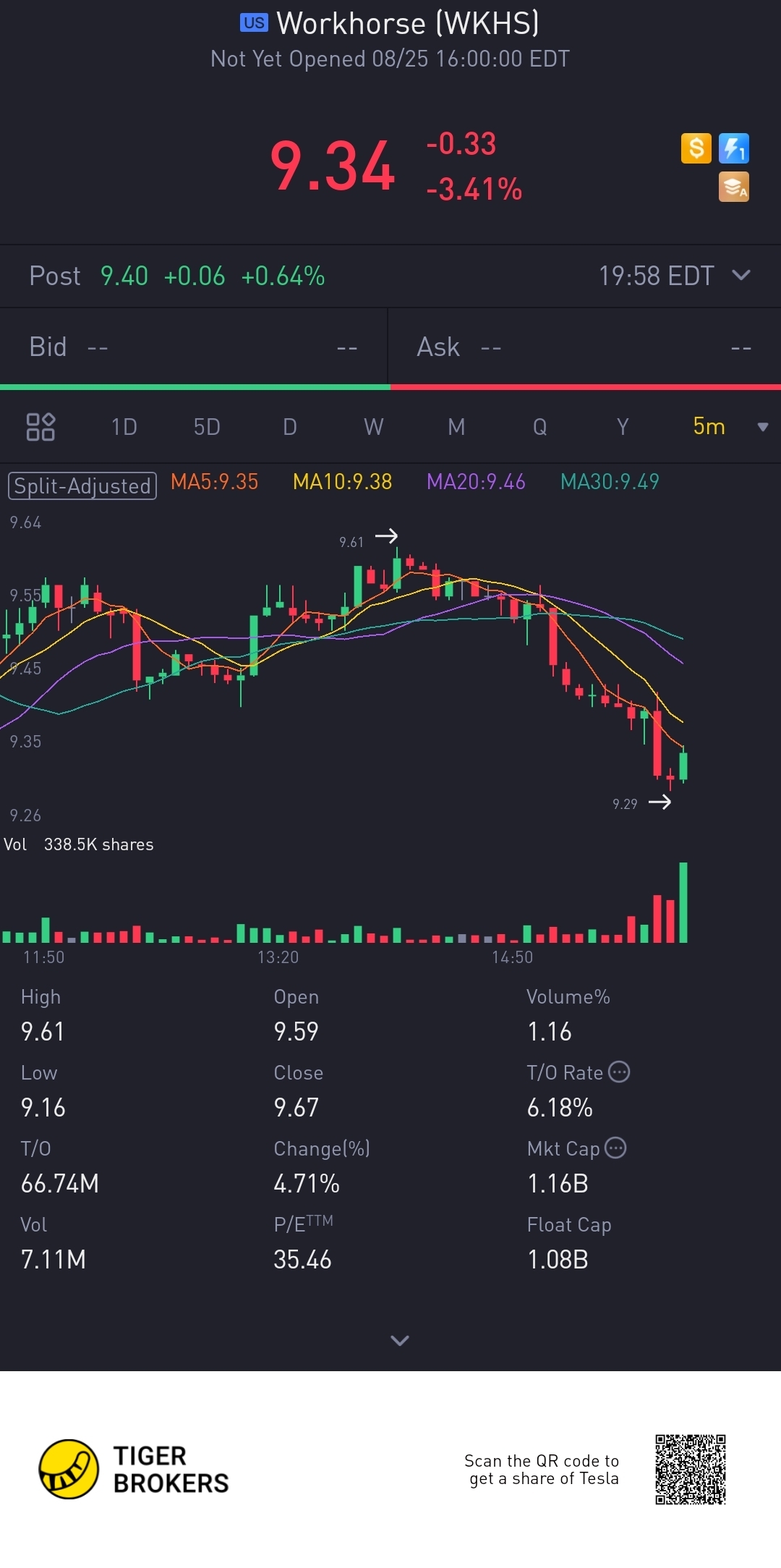This screenshot has height=1568, width=781.
Task: Tap the MA30 indicator label
Action: coord(610,482)
